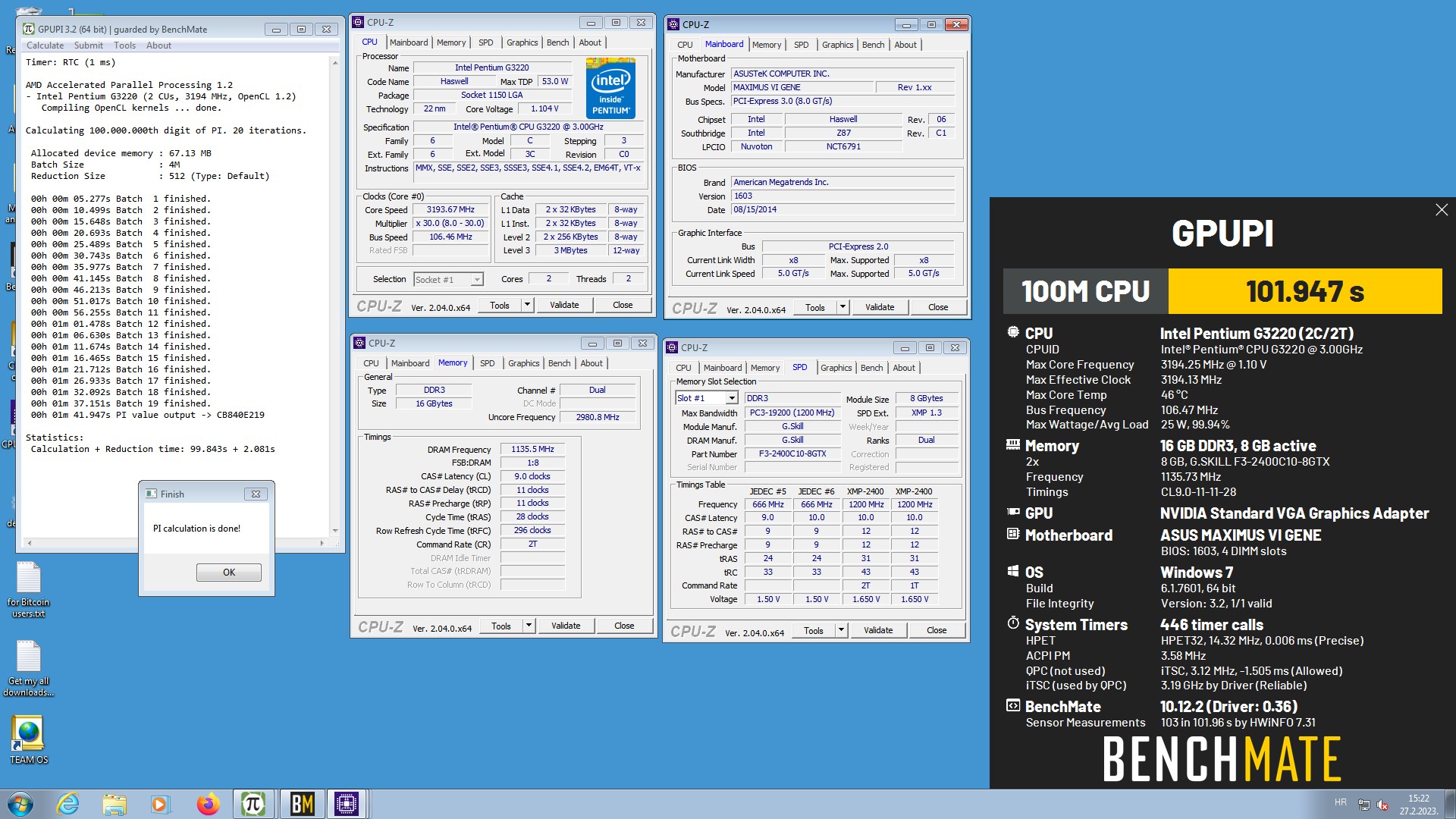Expand Tools dropdown arrow in SPD window
This screenshot has width=1456, height=819.
pos(841,630)
